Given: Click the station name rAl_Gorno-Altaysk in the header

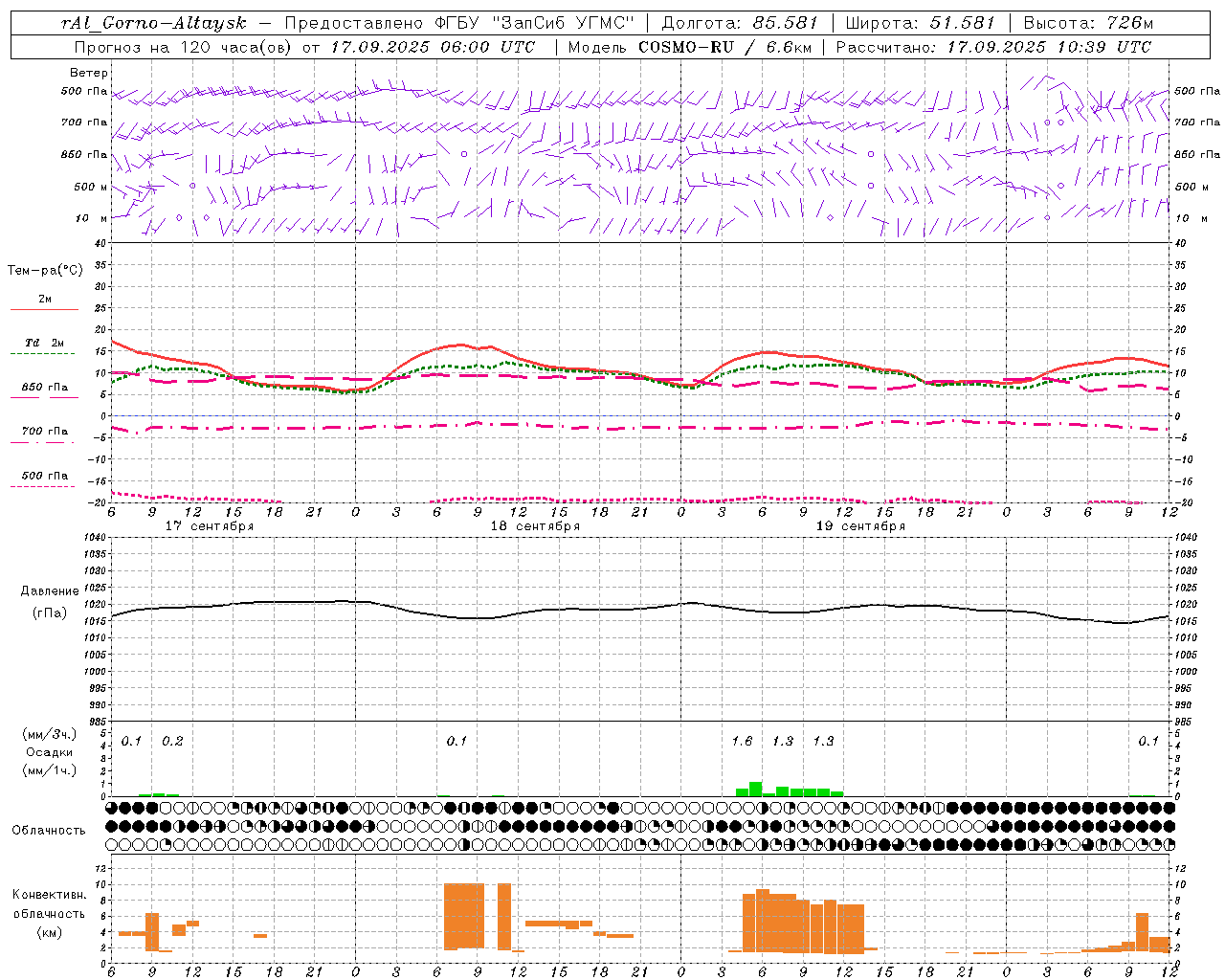Looking at the screenshot, I should click(154, 23).
